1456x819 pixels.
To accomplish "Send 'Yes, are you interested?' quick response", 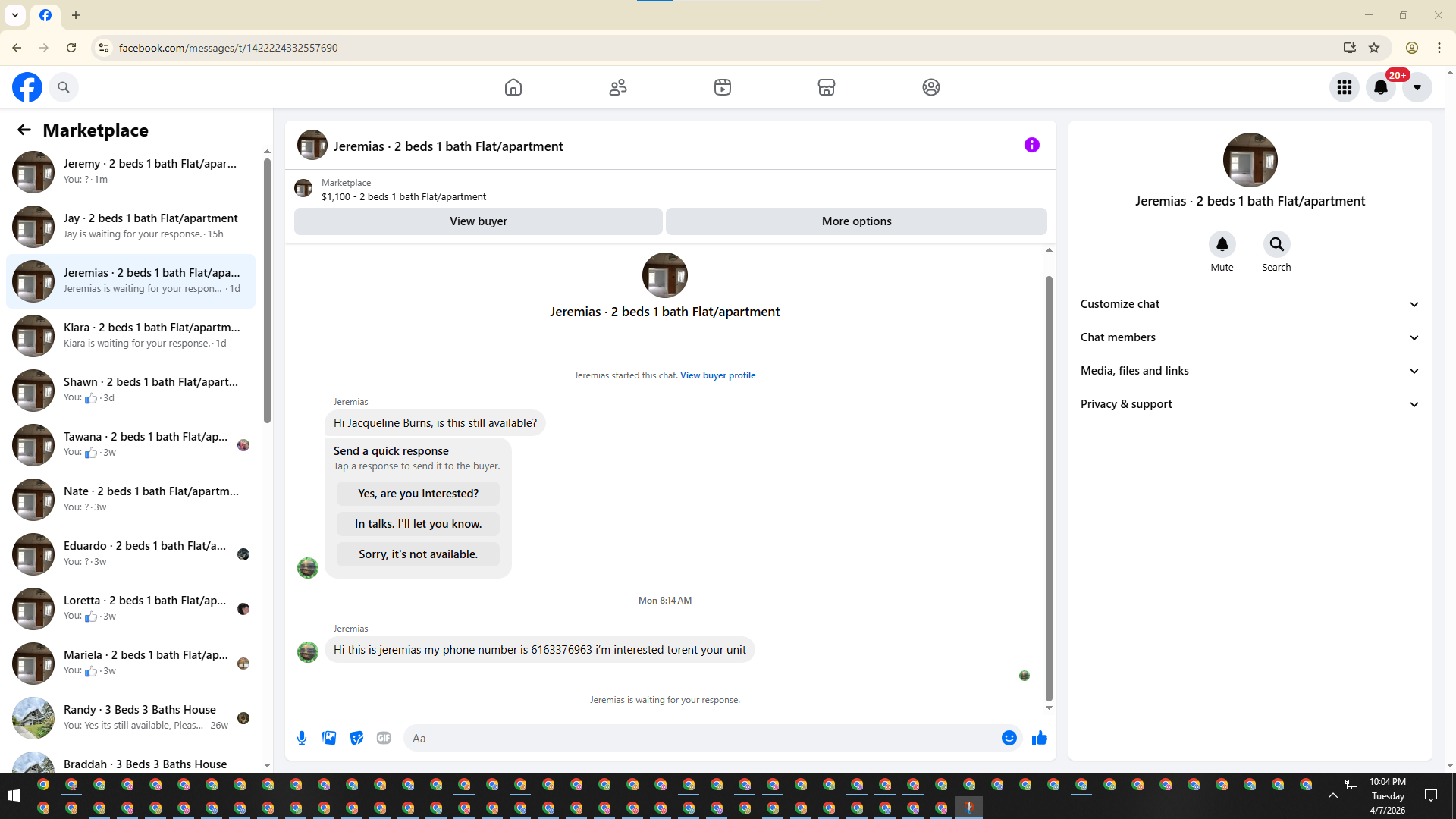I will (419, 494).
